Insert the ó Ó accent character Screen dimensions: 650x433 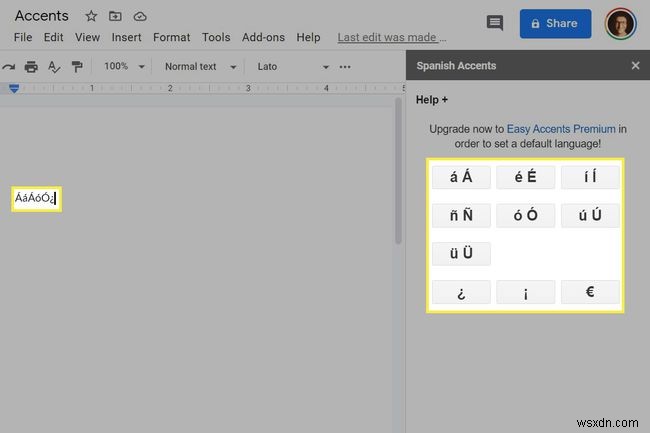[525, 215]
